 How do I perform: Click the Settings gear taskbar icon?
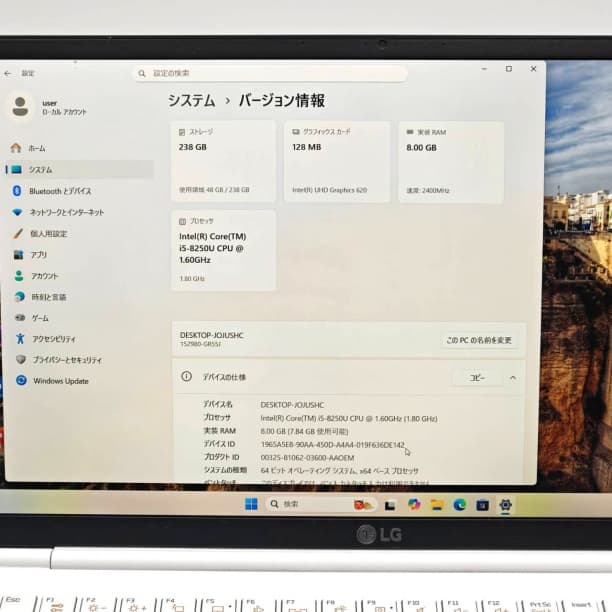tap(505, 505)
